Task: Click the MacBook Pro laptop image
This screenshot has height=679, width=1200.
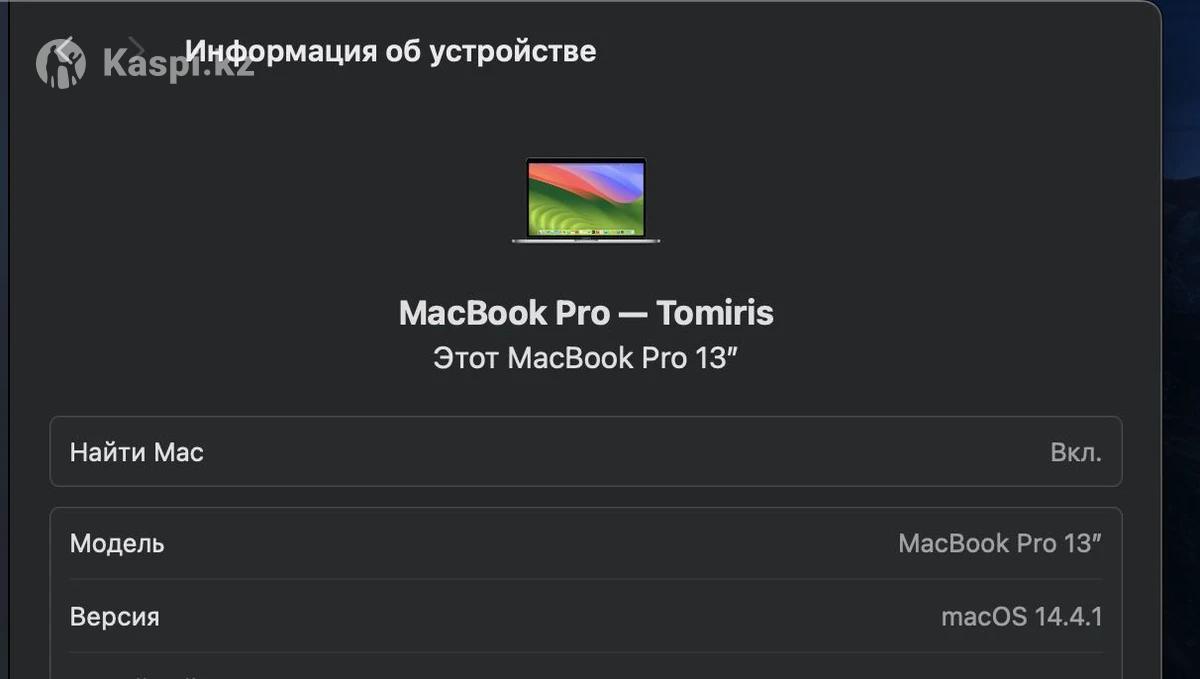Action: coord(586,200)
